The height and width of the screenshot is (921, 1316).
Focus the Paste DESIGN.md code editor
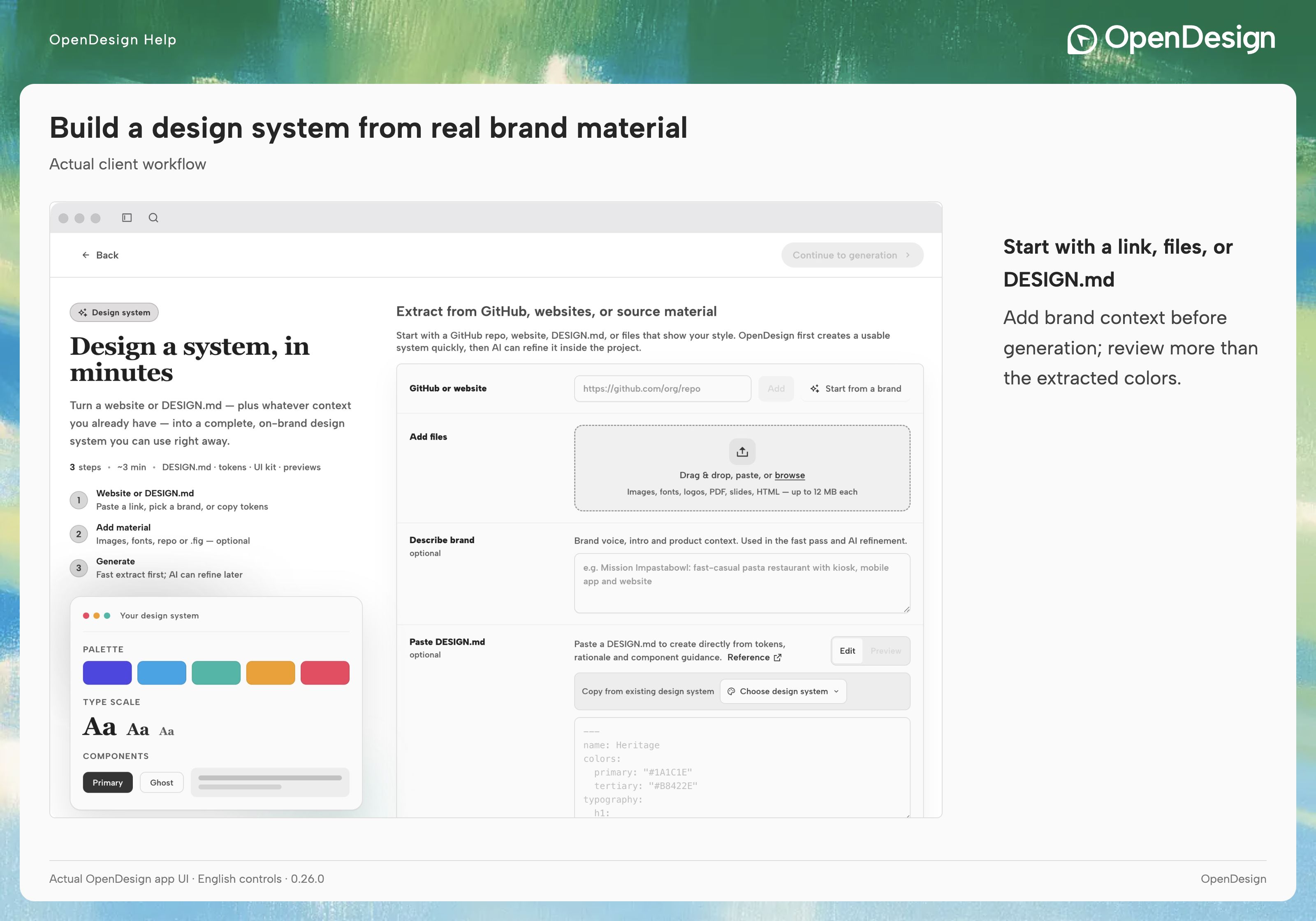(x=742, y=768)
